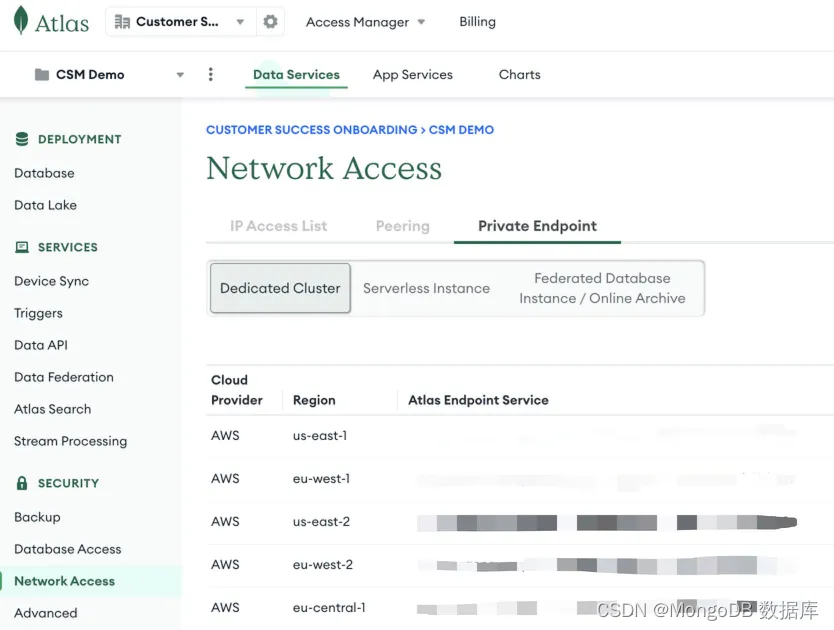Click the Atlas leaf logo
The image size is (834, 630).
tap(21, 20)
